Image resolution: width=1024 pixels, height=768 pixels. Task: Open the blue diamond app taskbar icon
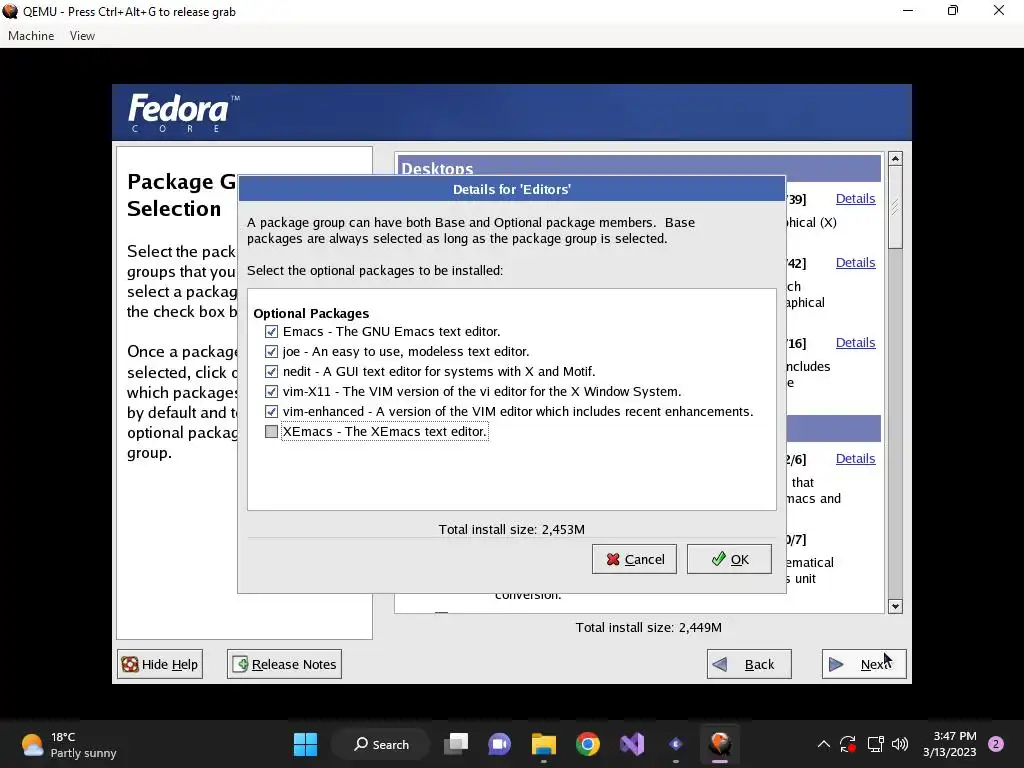[x=676, y=744]
